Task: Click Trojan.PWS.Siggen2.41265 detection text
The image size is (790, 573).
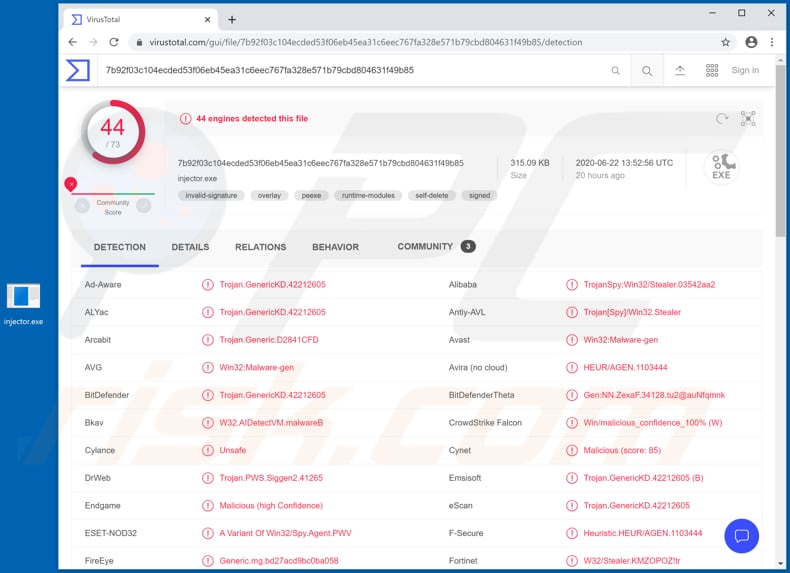Action: click(271, 478)
